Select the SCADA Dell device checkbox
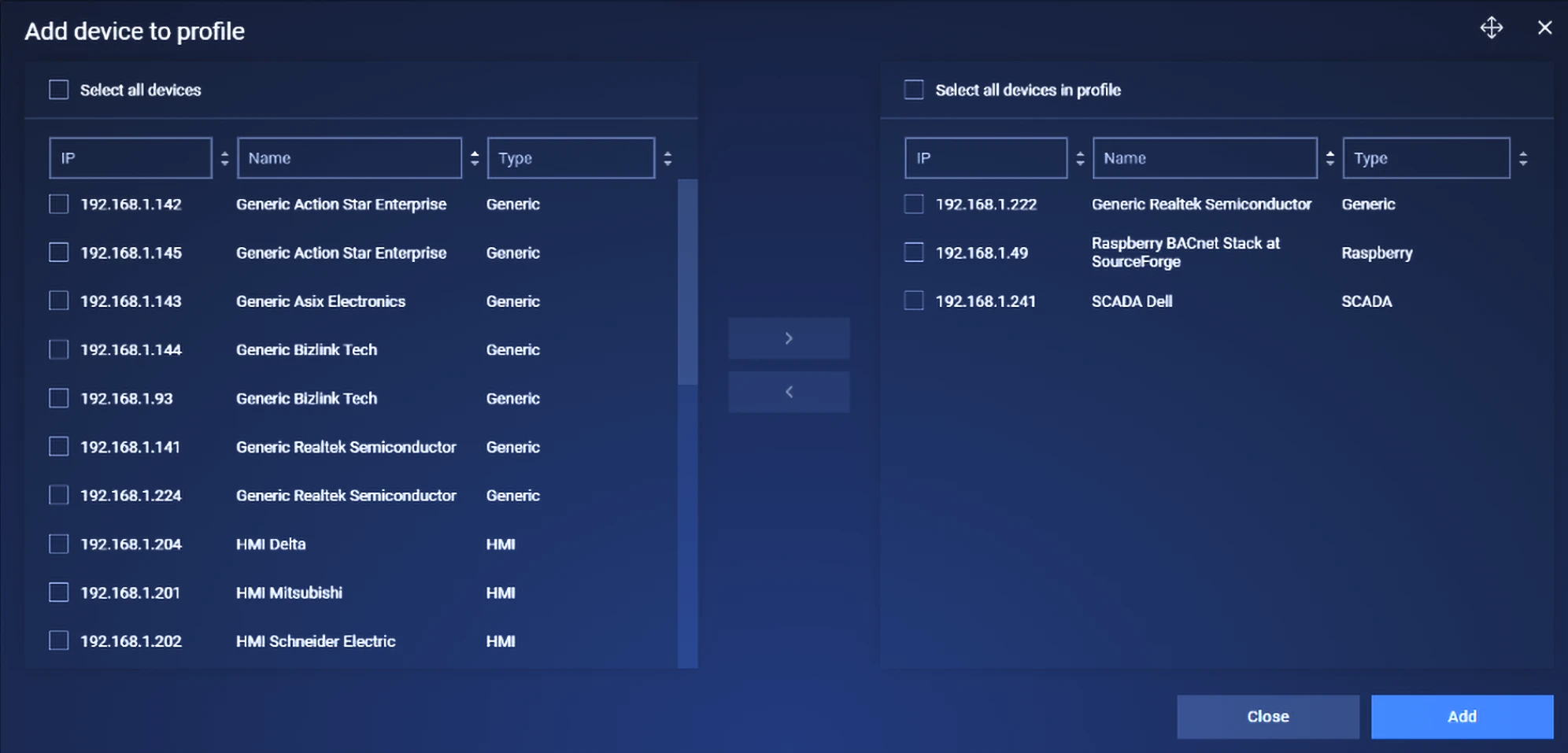The width and height of the screenshot is (1568, 753). click(x=914, y=301)
